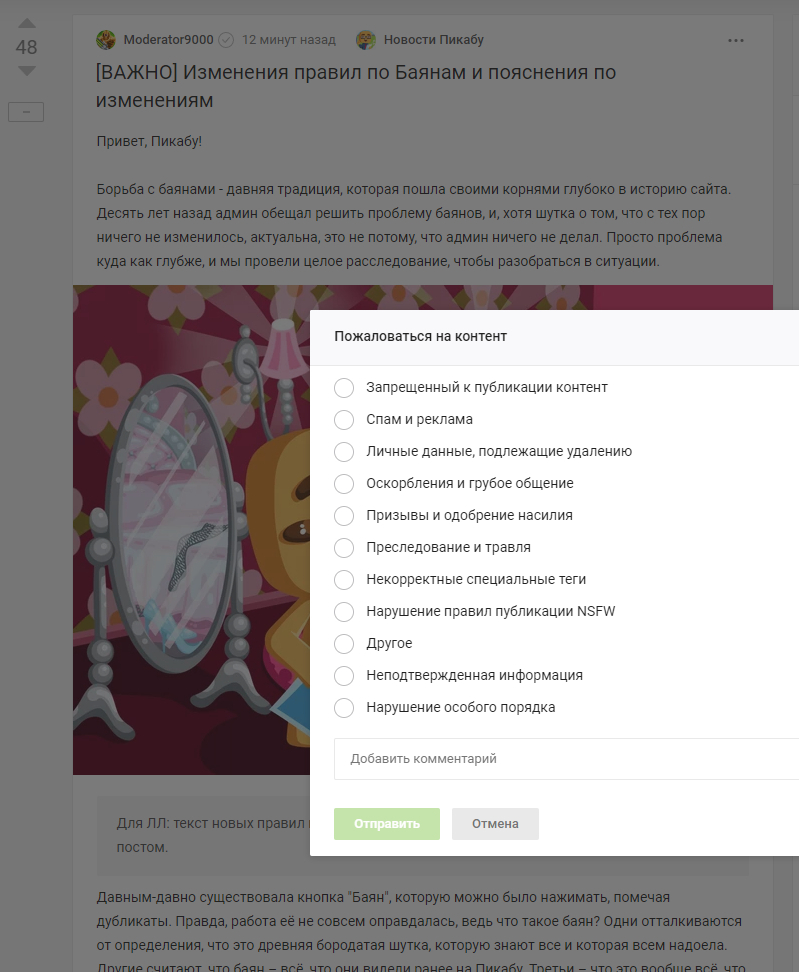Select 'Запрещенный к публикации контент' radio option
Viewport: 799px width, 972px height.
click(x=344, y=388)
